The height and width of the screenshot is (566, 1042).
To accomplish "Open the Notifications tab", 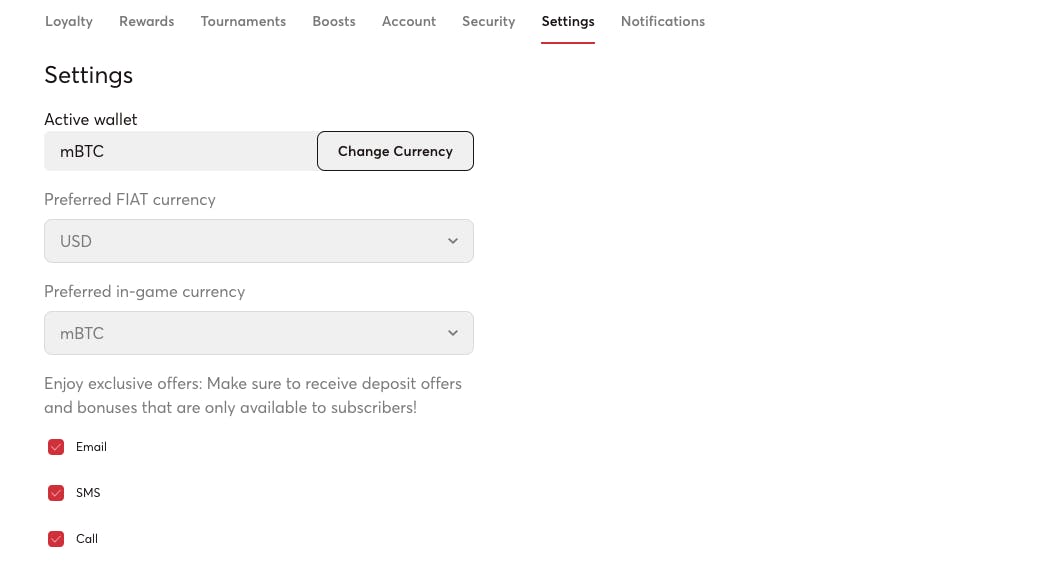I will (x=662, y=21).
